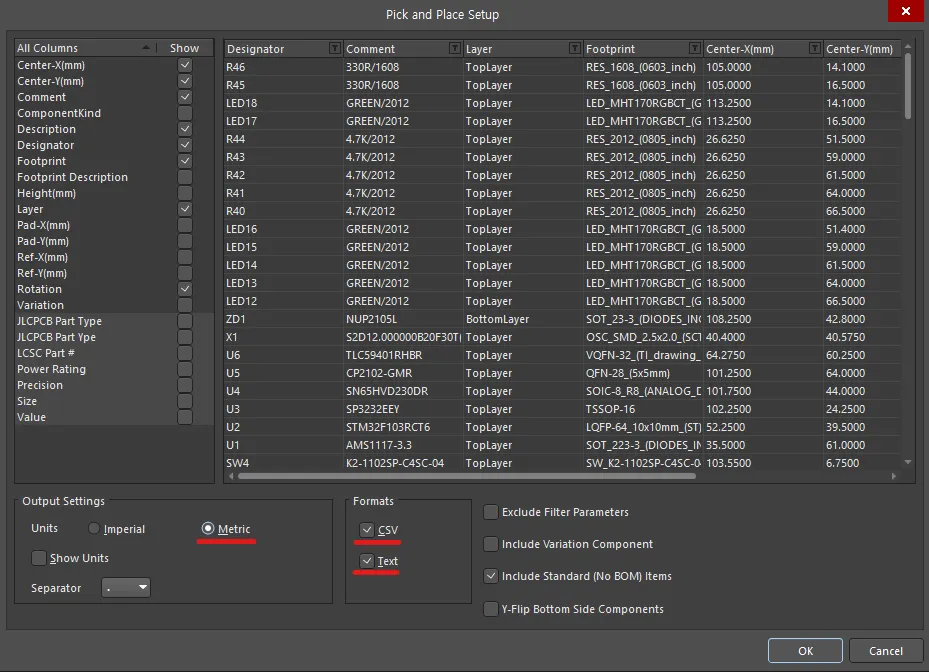Check Include Variation Component
Viewport: 929px width, 672px height.
coord(491,544)
